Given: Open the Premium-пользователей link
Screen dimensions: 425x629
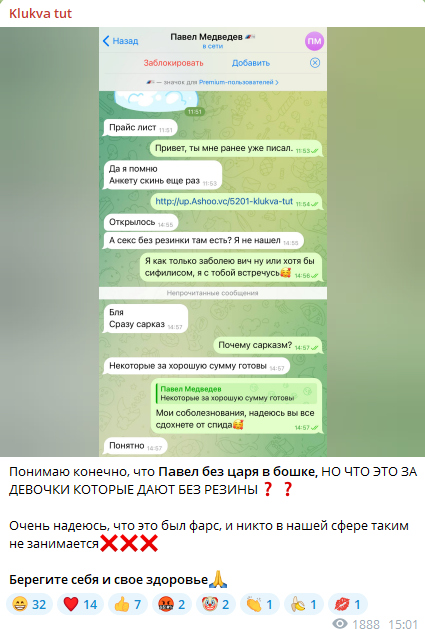Looking at the screenshot, I should coord(238,82).
